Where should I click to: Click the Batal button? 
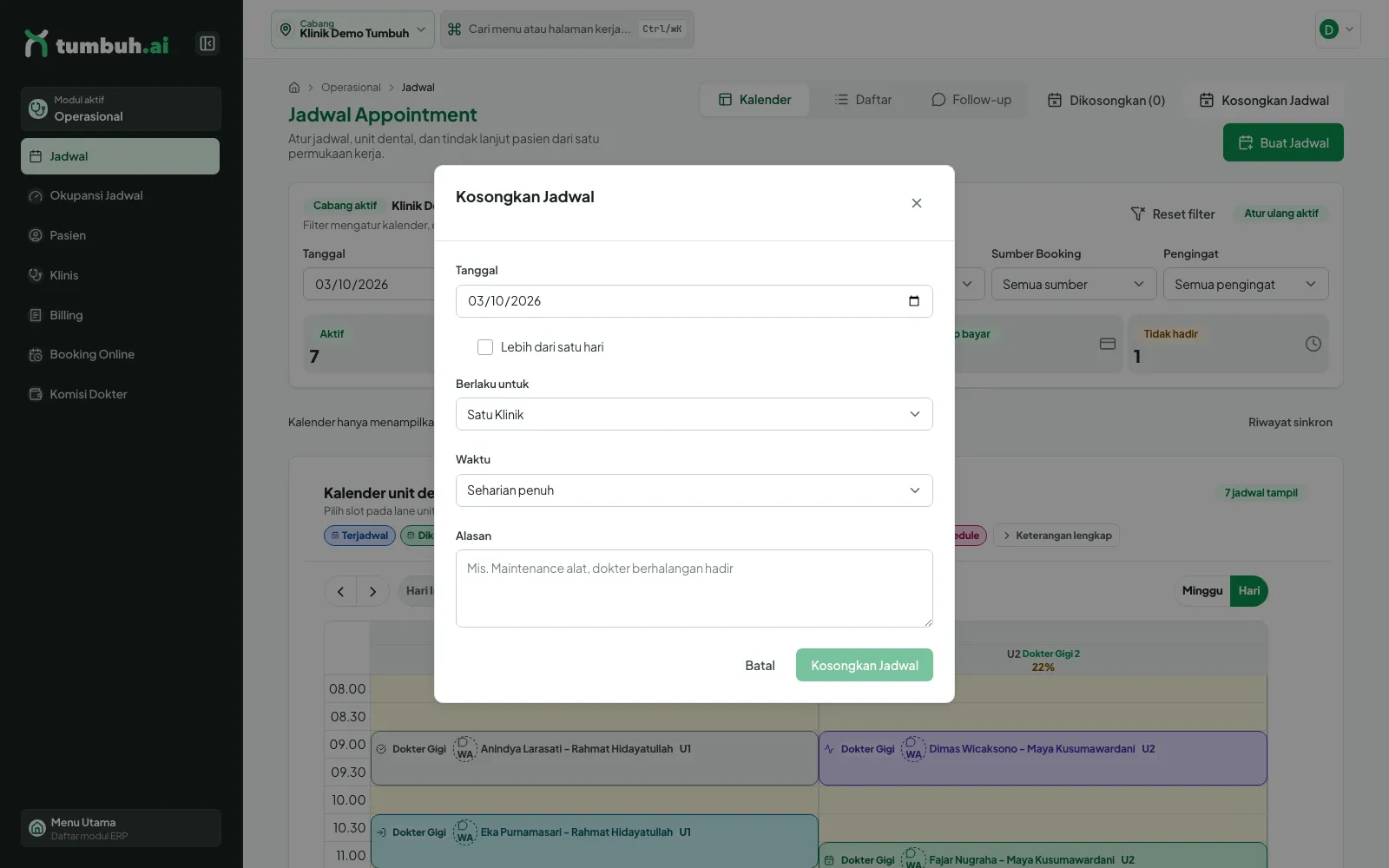tap(760, 665)
